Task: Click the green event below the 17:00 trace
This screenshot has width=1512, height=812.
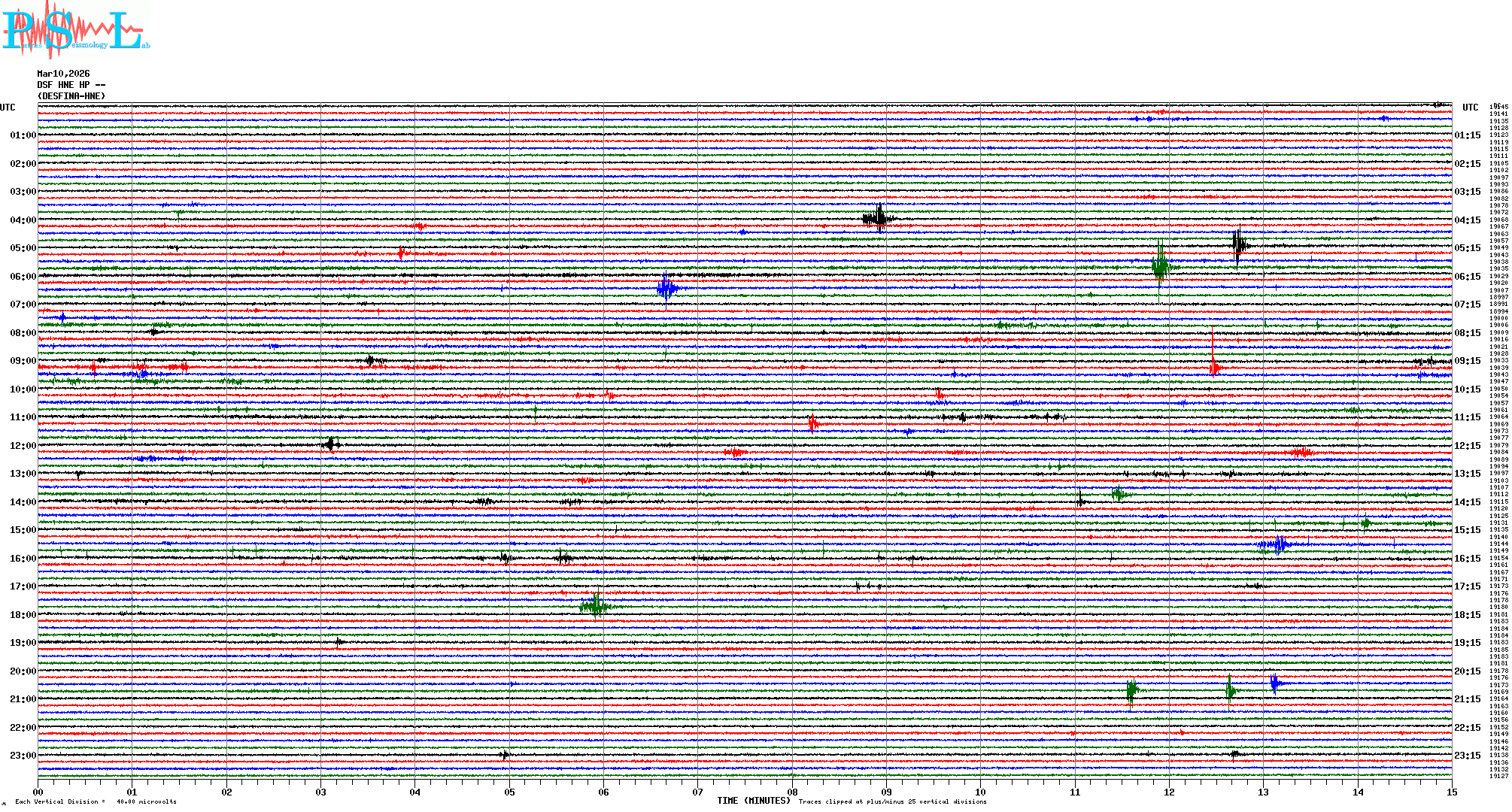Action: click(596, 605)
